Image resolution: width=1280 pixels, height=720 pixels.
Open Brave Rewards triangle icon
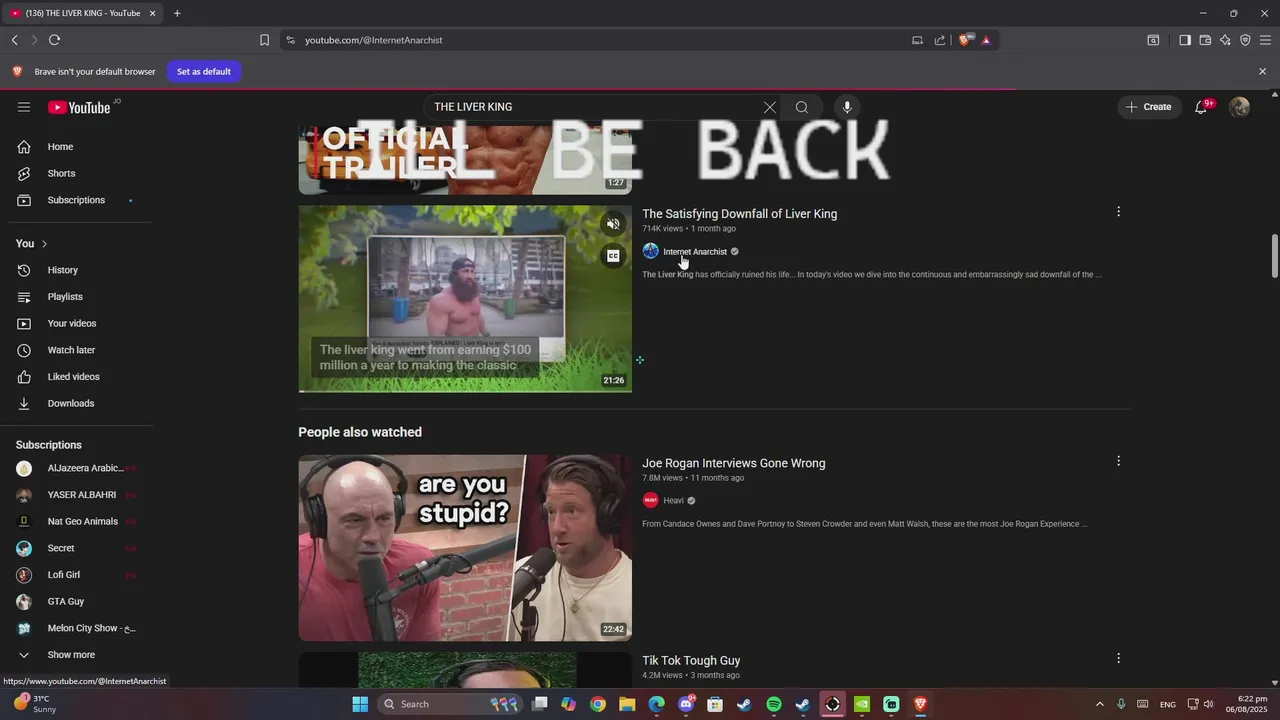click(986, 40)
